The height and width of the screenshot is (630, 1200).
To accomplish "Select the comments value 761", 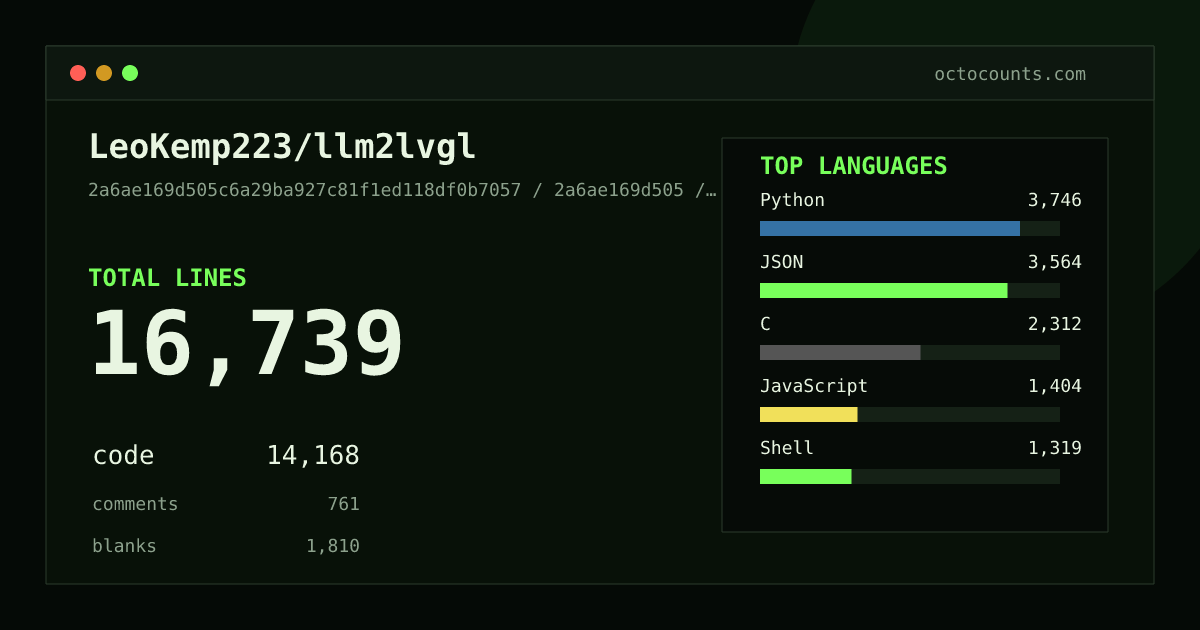I will [343, 504].
